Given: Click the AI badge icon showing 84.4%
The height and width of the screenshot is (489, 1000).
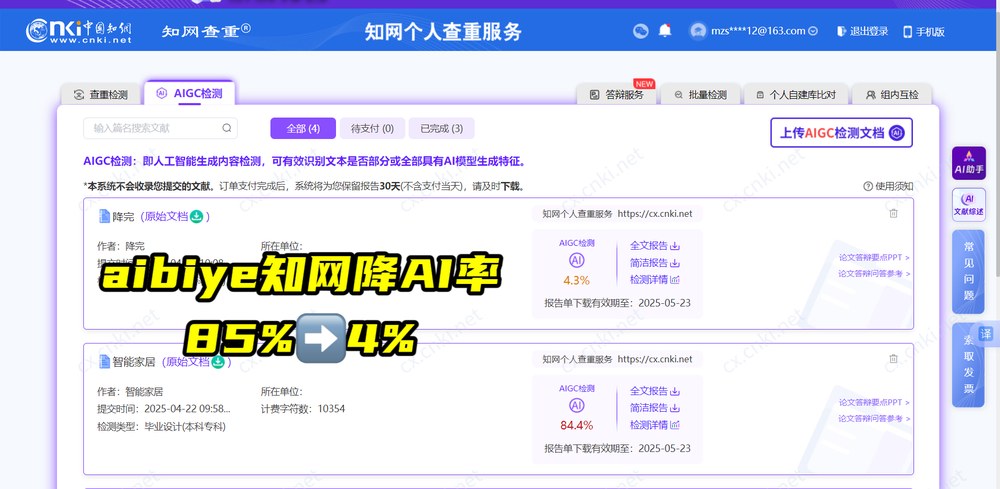Looking at the screenshot, I should click(577, 405).
